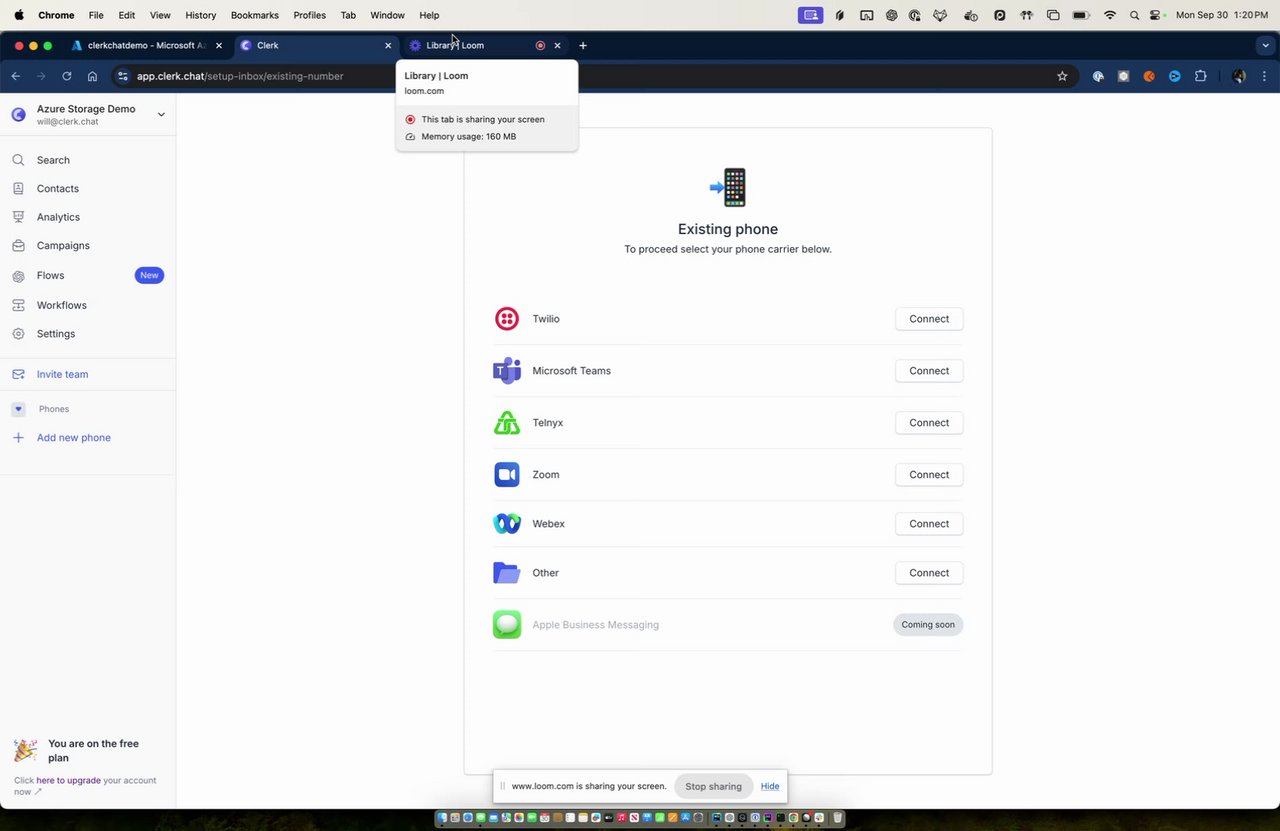Image resolution: width=1280 pixels, height=831 pixels.
Task: Click "This tab is sharing your screen" text
Action: click(483, 119)
